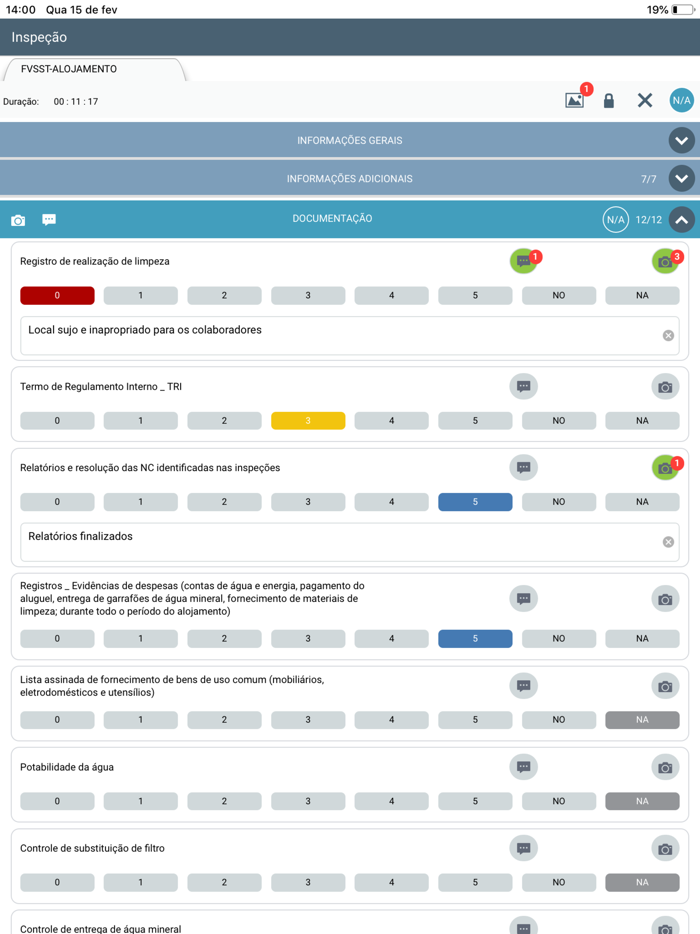Open the inspection image gallery icon
The image size is (700, 934).
pyautogui.click(x=574, y=100)
